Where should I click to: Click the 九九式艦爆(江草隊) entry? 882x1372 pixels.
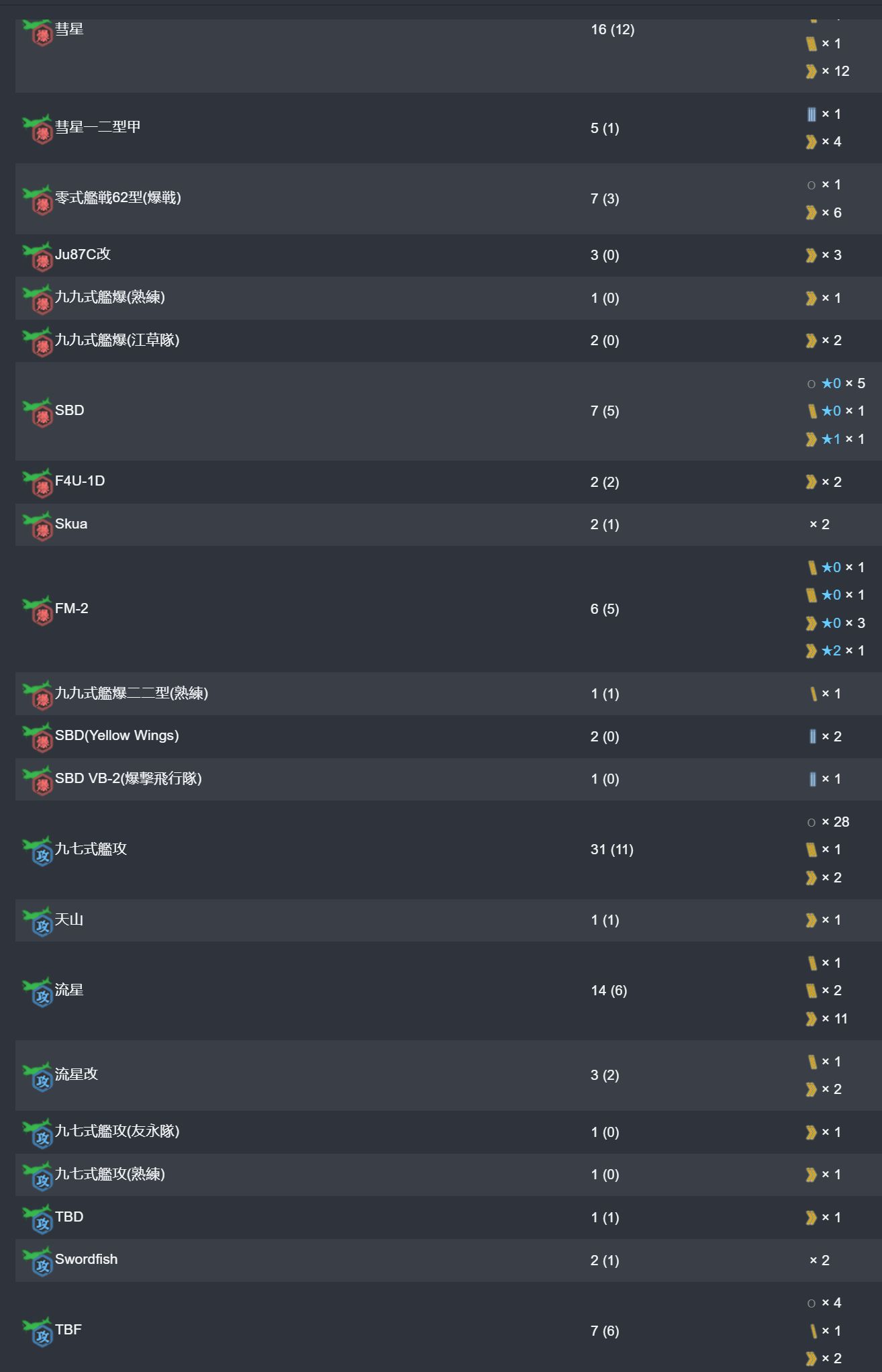pos(117,340)
